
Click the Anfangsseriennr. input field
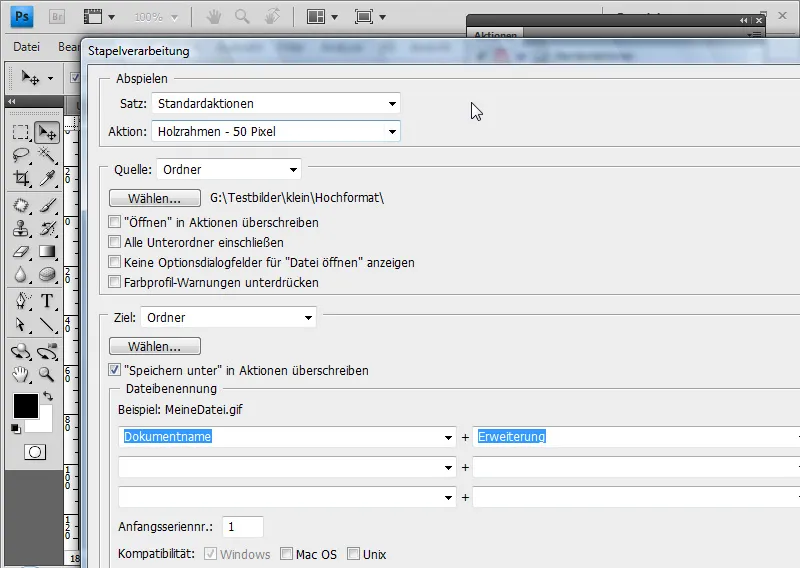pyautogui.click(x=243, y=527)
